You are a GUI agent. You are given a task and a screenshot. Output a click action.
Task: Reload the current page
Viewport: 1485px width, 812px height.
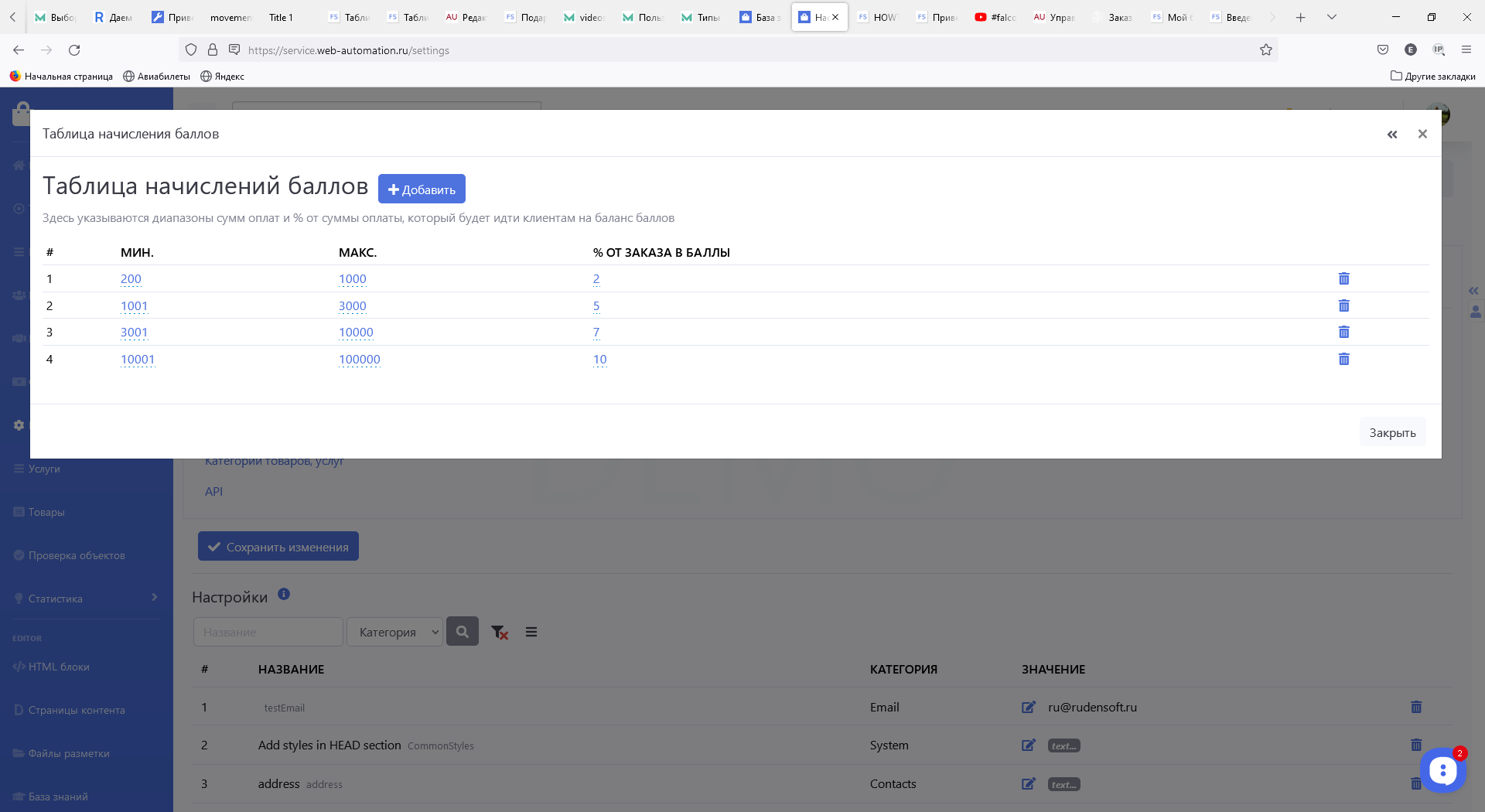(x=74, y=50)
